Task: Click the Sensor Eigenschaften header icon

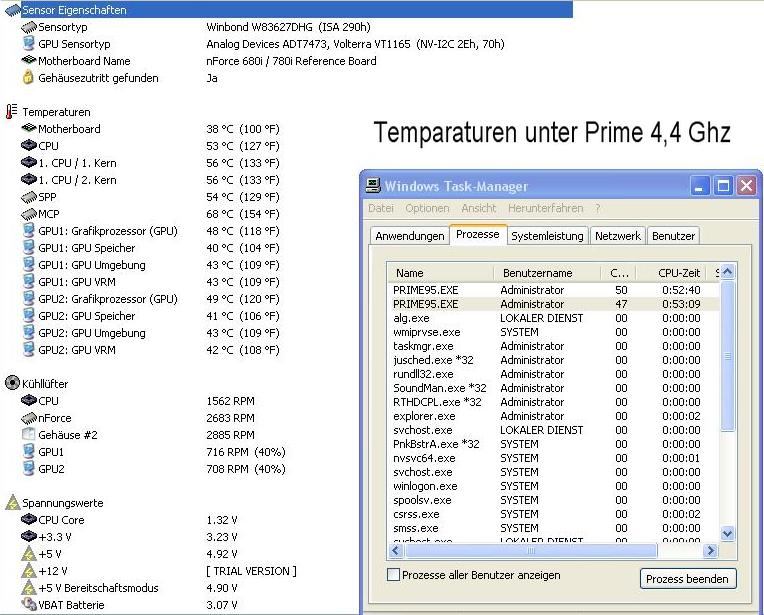Action: (x=13, y=10)
